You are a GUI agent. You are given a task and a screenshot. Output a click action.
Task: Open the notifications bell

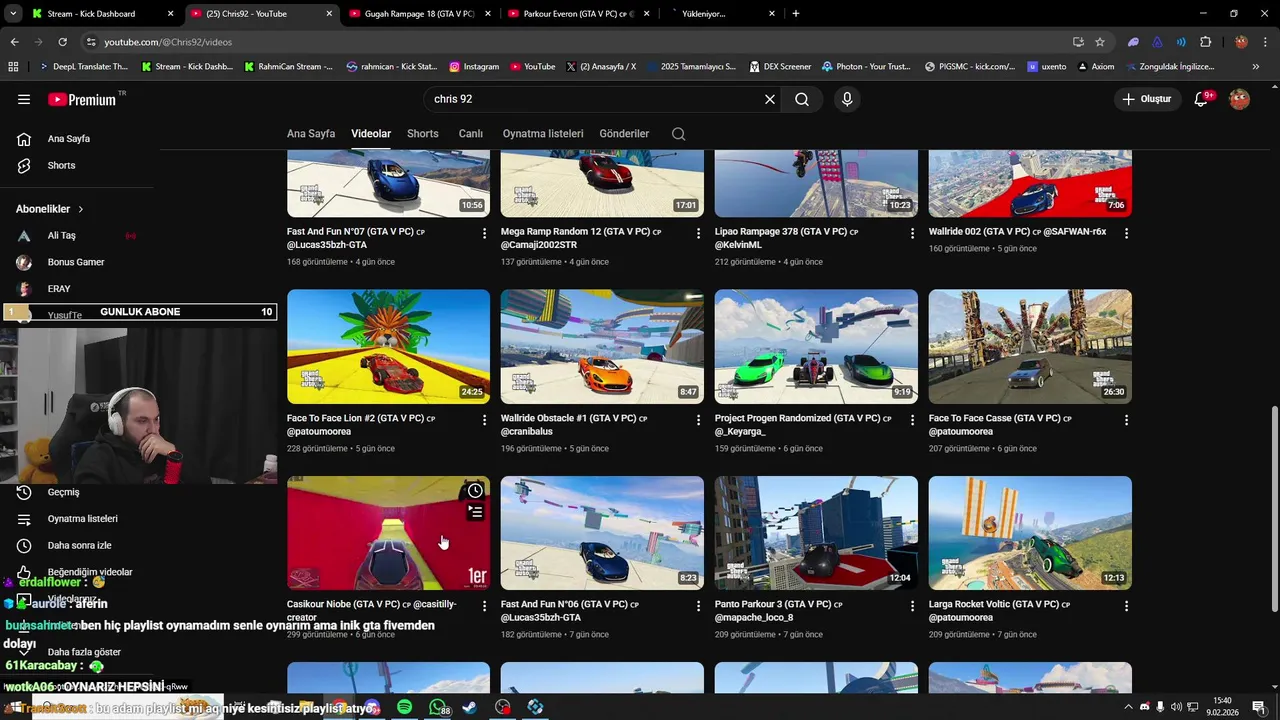1202,99
